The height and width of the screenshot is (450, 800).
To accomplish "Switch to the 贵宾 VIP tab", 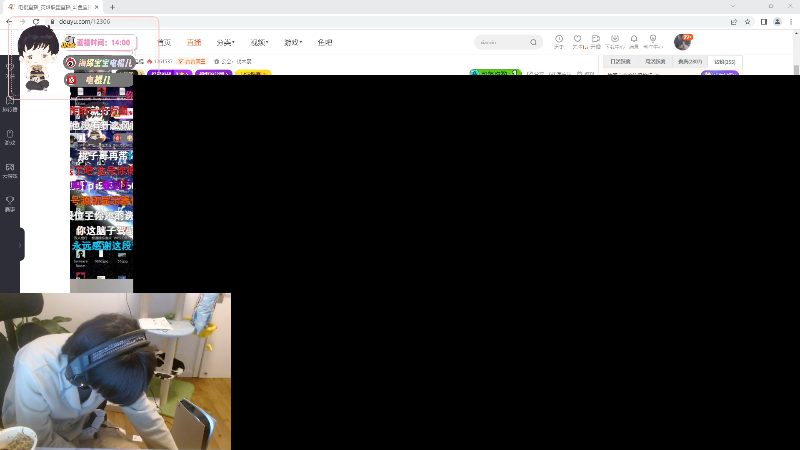I will (x=690, y=62).
